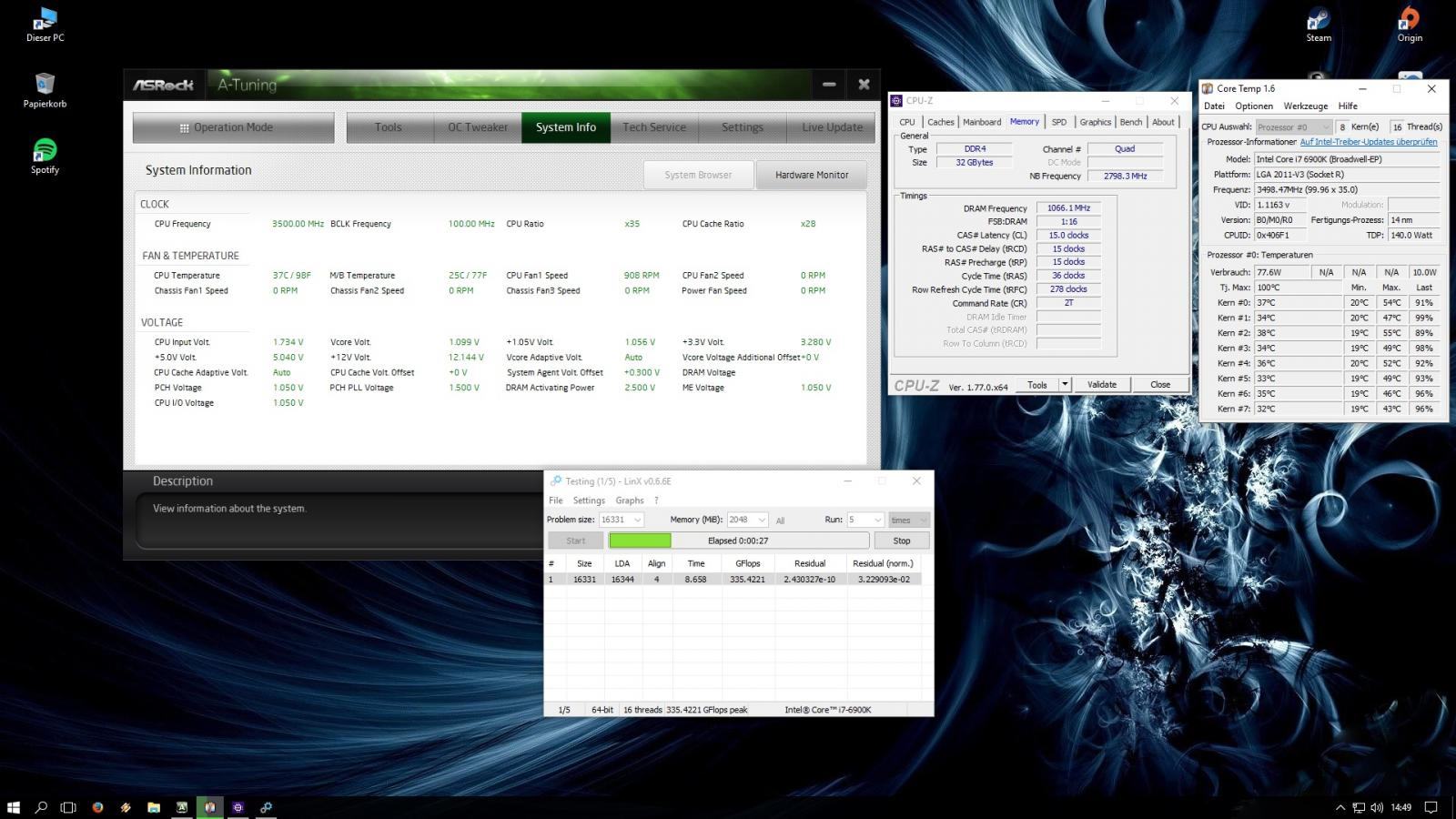Click the Intel-Treiber-Updates überprüfen link
1456x819 pixels.
coord(1369,142)
